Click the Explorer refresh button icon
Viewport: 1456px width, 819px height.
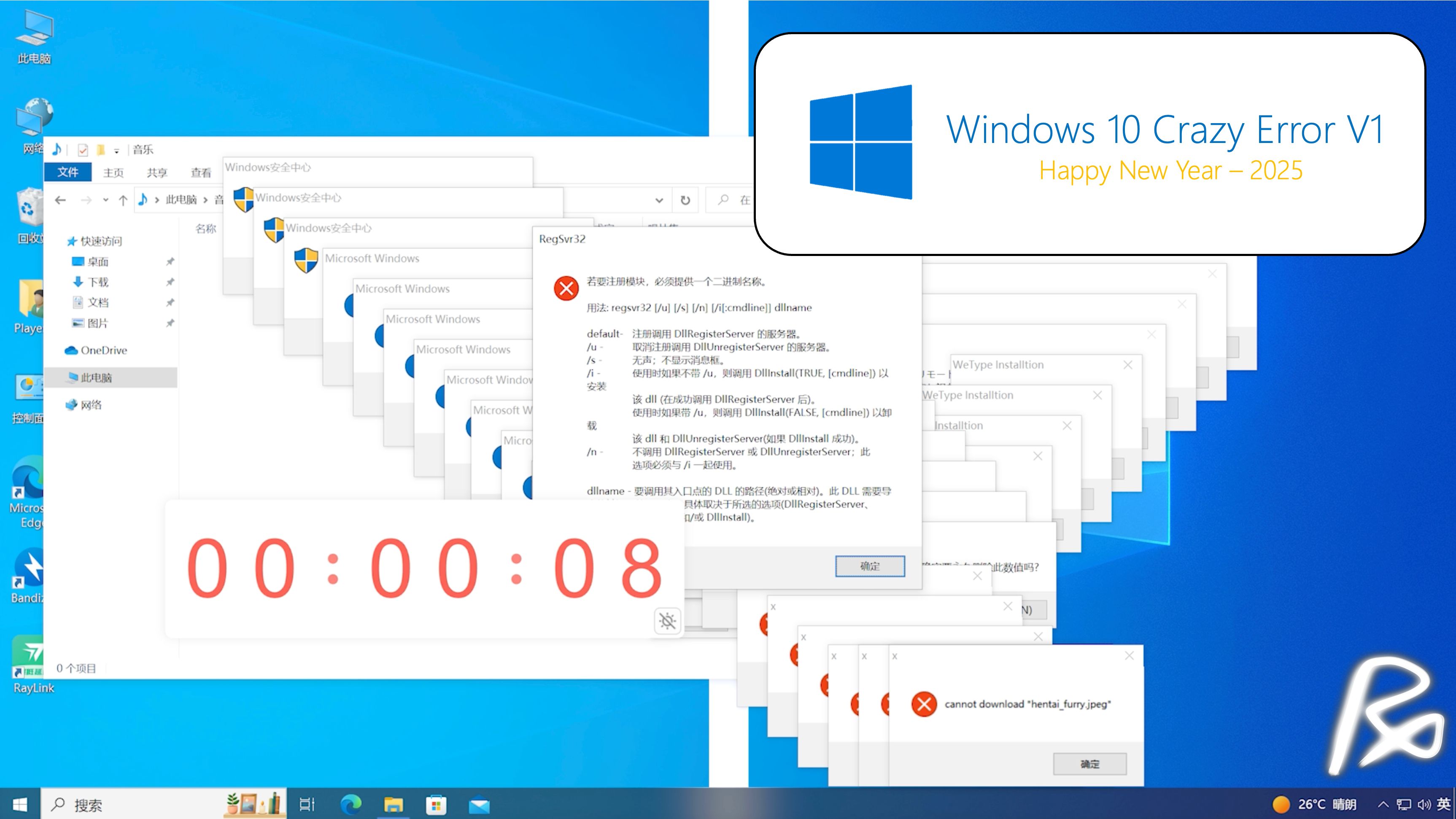click(x=685, y=200)
